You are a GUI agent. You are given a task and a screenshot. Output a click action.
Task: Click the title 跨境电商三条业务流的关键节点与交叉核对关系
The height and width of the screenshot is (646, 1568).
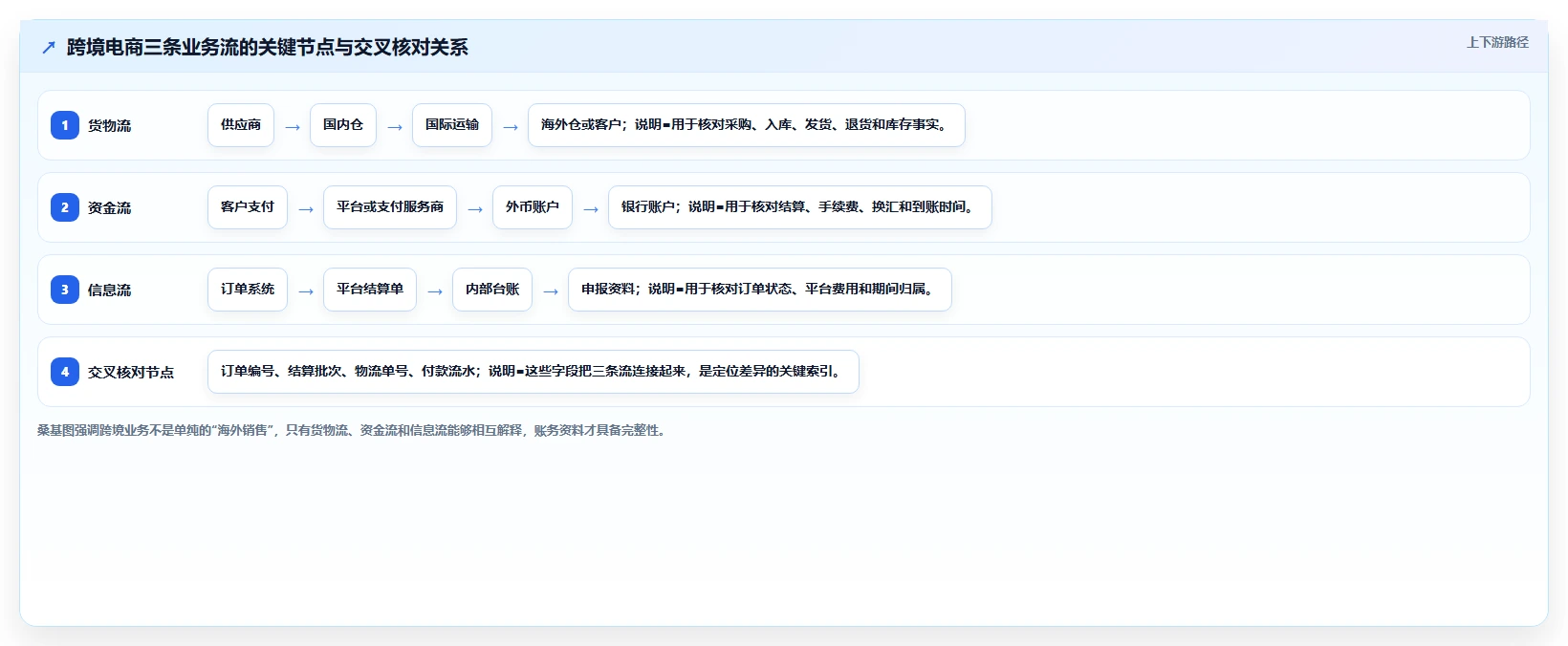coord(268,48)
